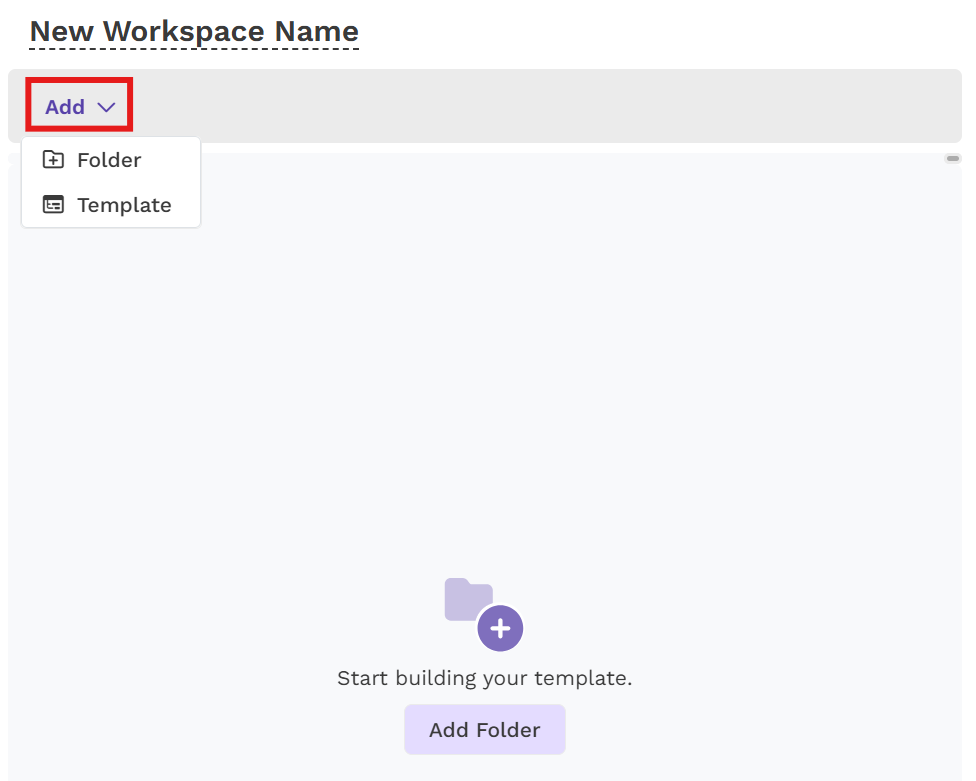Click the white plus sign inside the purple circle
Viewport: 976px width, 781px height.
tap(500, 629)
